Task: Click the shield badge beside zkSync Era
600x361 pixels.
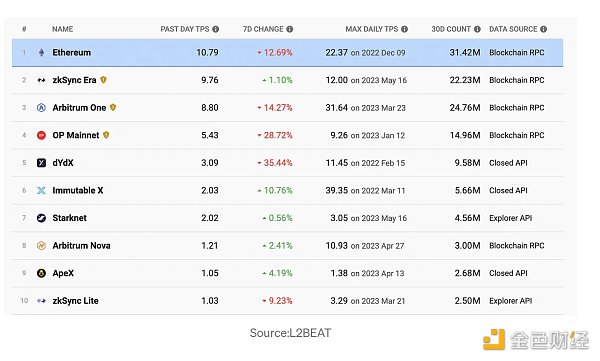Action: pyautogui.click(x=103, y=80)
